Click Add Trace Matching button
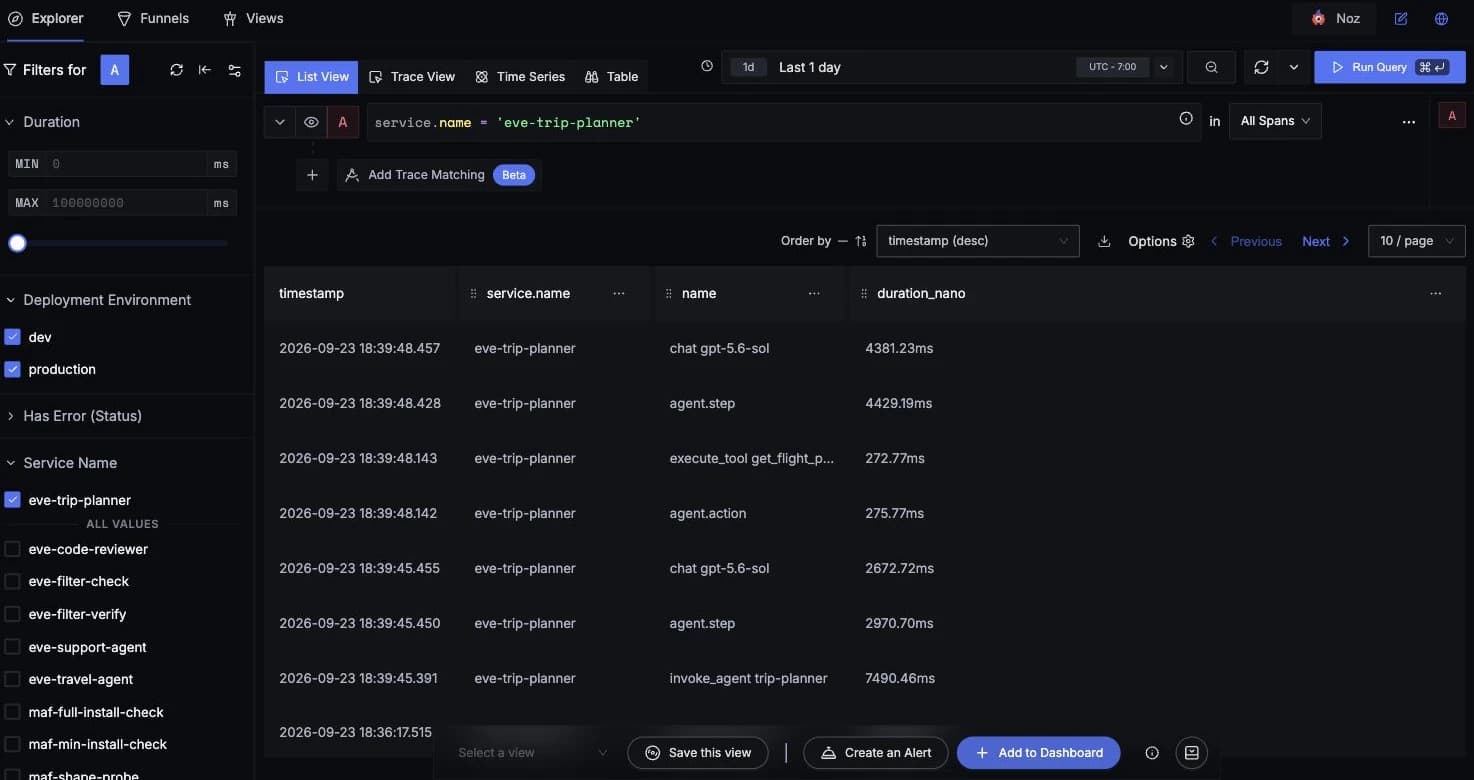 [x=439, y=175]
